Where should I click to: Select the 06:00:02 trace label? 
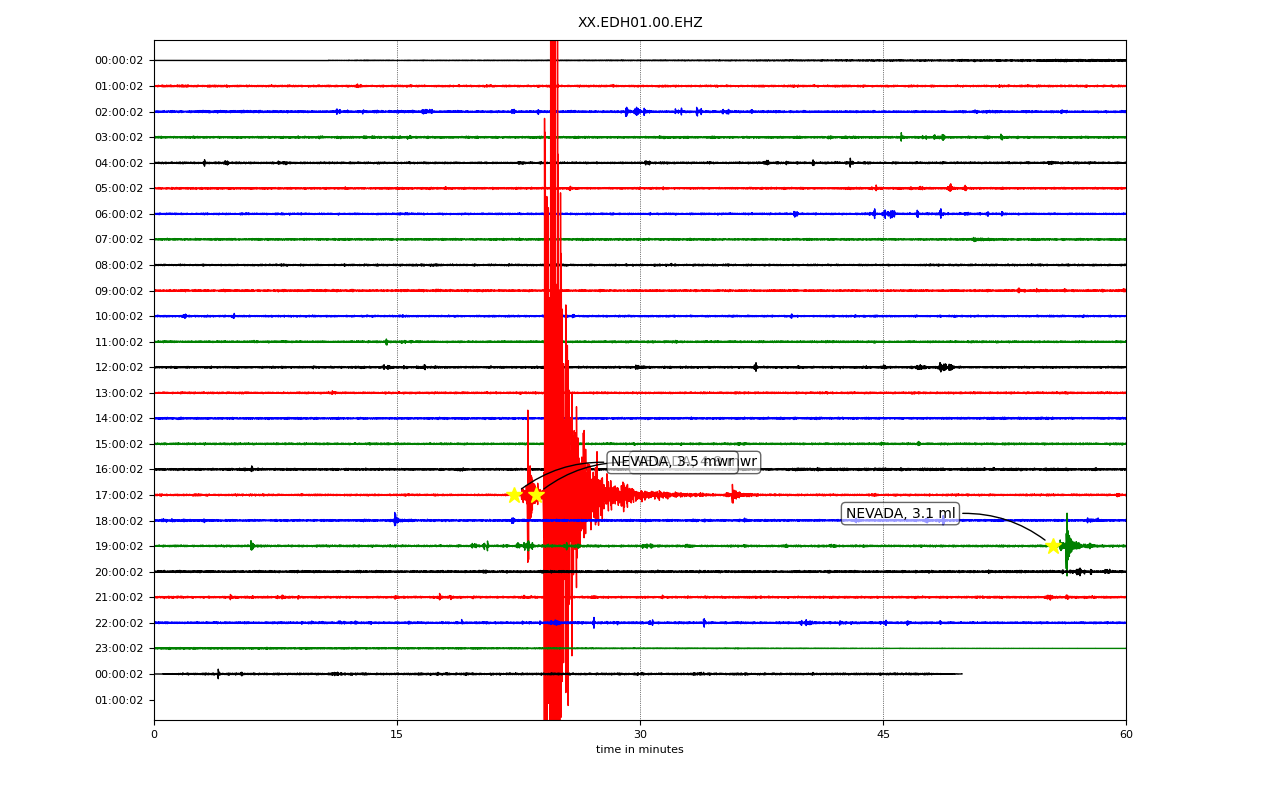(x=119, y=214)
